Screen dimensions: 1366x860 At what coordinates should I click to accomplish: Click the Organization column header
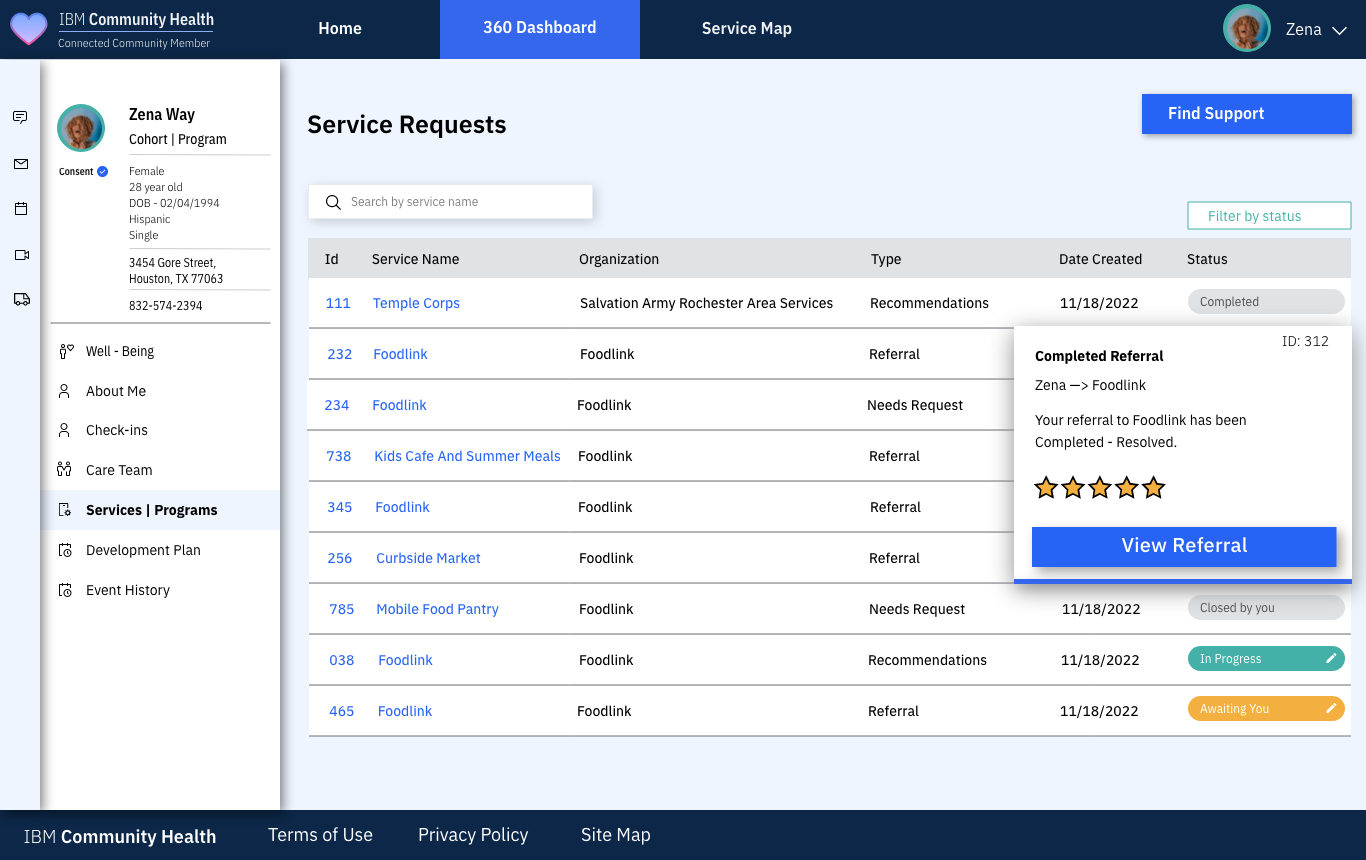[619, 259]
